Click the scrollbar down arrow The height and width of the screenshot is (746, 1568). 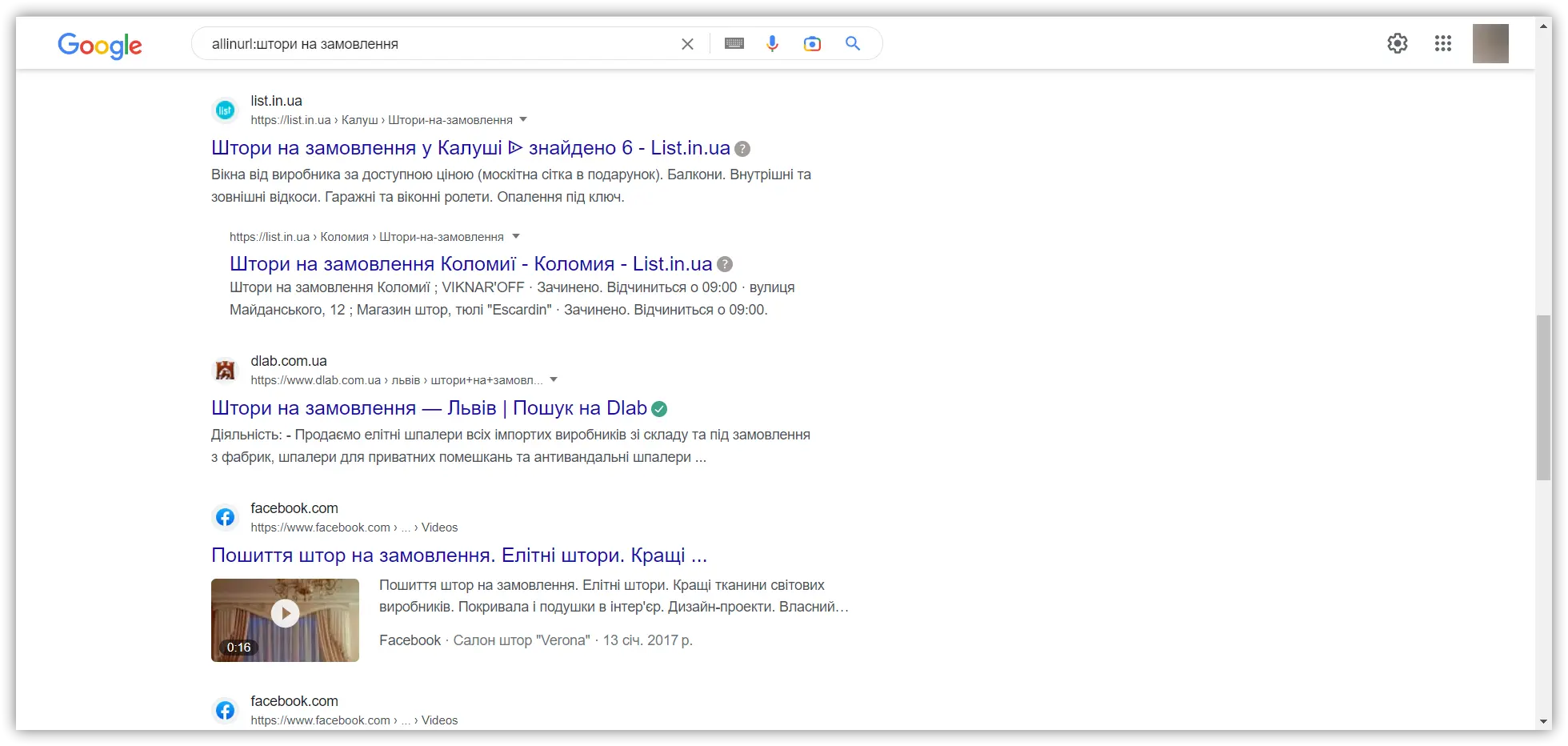tap(1543, 721)
